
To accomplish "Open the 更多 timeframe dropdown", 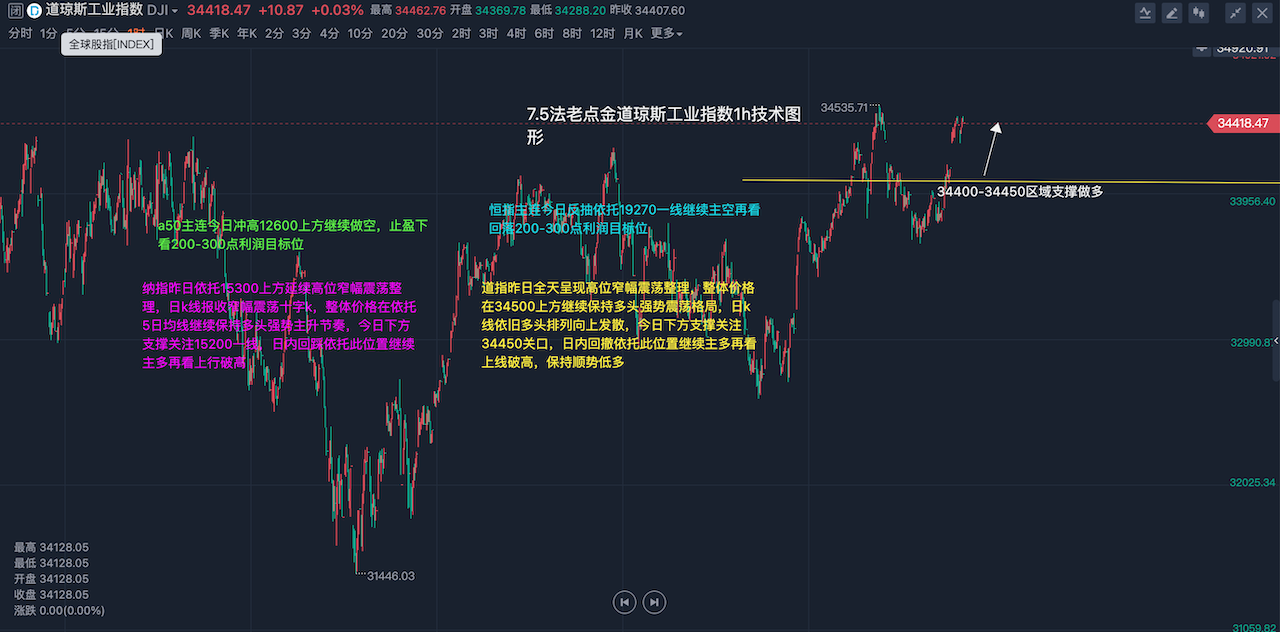I will click(x=666, y=33).
